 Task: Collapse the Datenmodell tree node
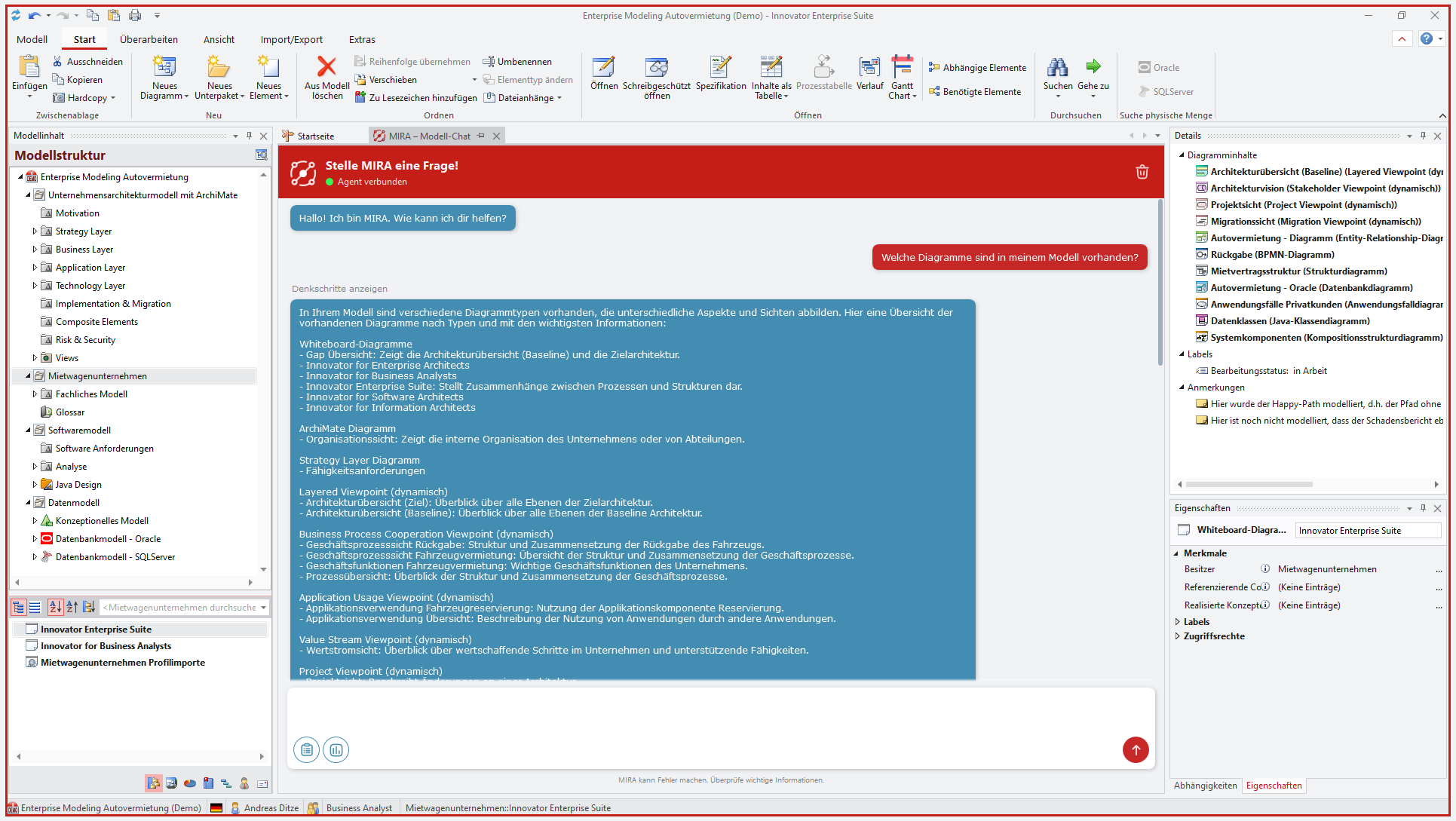[28, 503]
